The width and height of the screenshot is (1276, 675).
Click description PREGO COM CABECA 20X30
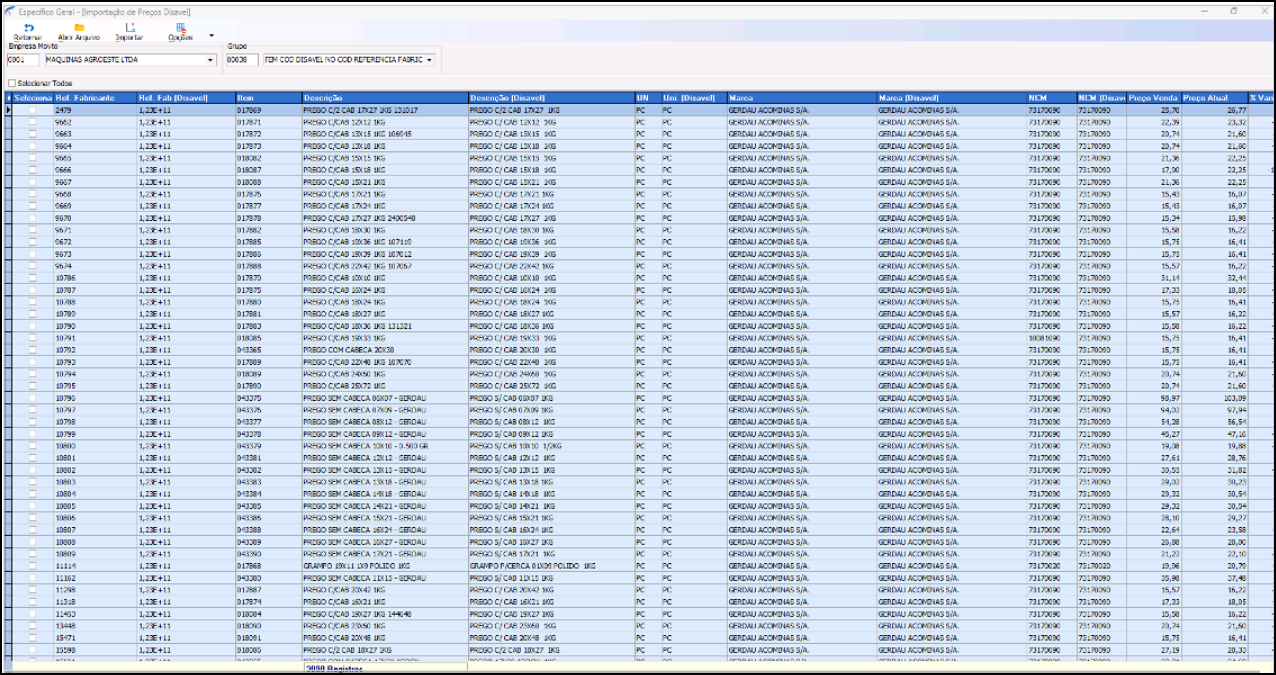tap(384, 350)
